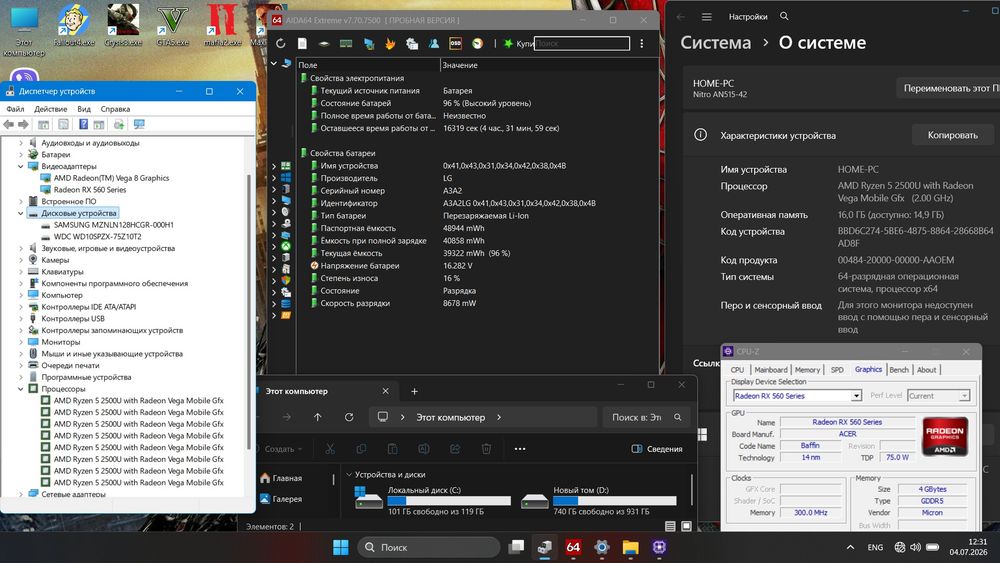Open CPU-Z display device selection dropdown
Screen dimensions: 1000x563
tap(856, 396)
